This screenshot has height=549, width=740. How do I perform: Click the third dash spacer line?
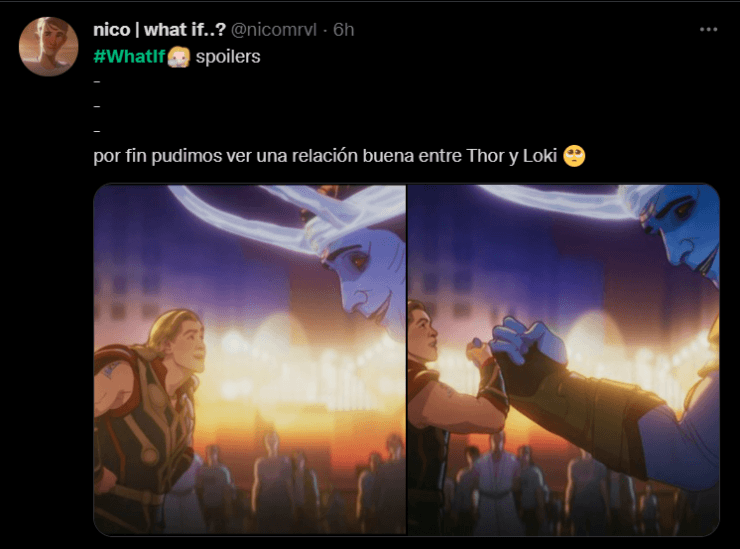click(97, 131)
